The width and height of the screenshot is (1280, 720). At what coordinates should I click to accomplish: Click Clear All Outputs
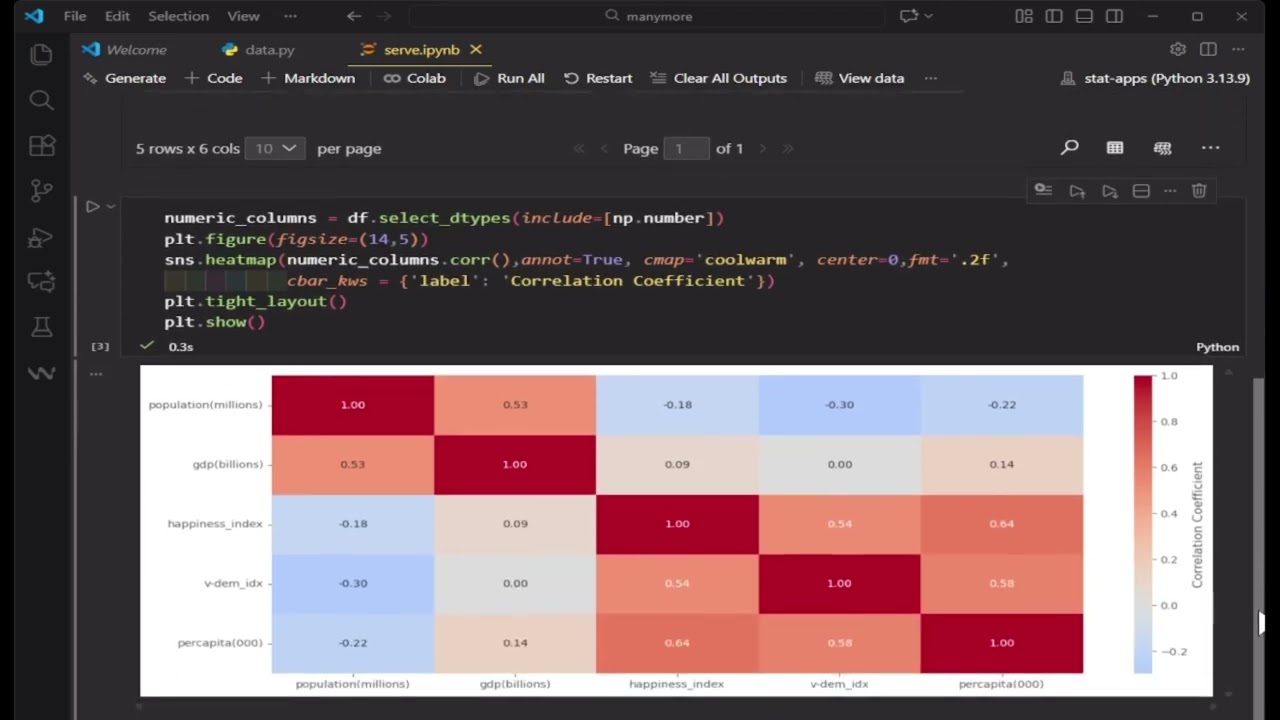pyautogui.click(x=718, y=78)
